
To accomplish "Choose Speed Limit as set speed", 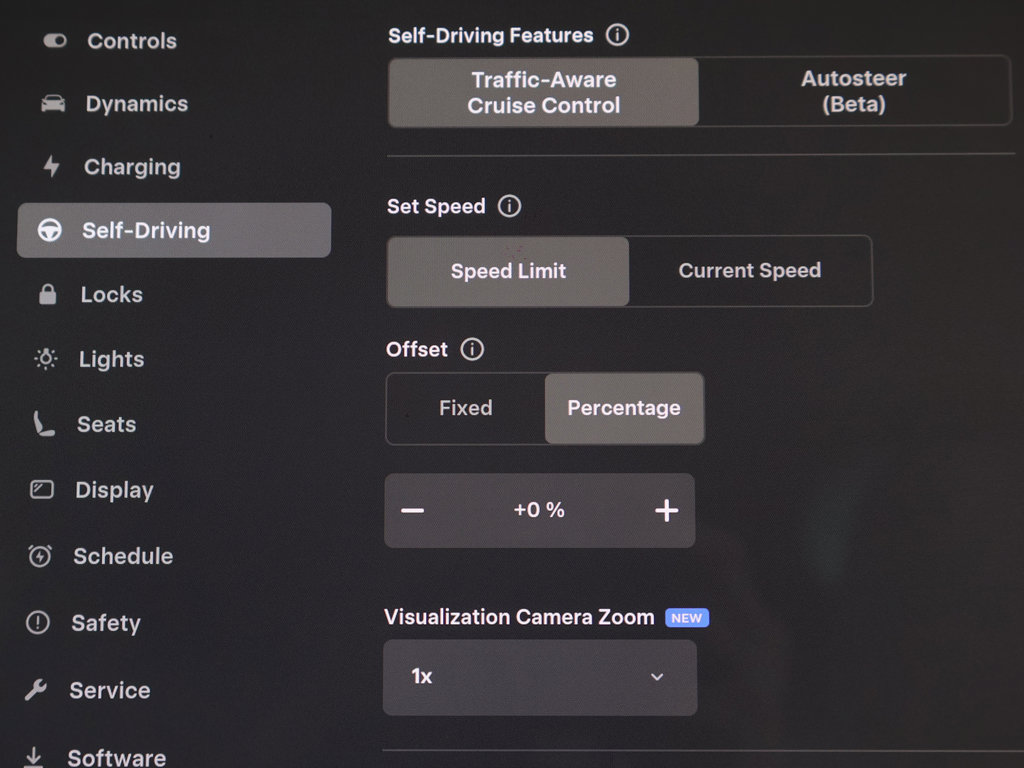I will 508,271.
